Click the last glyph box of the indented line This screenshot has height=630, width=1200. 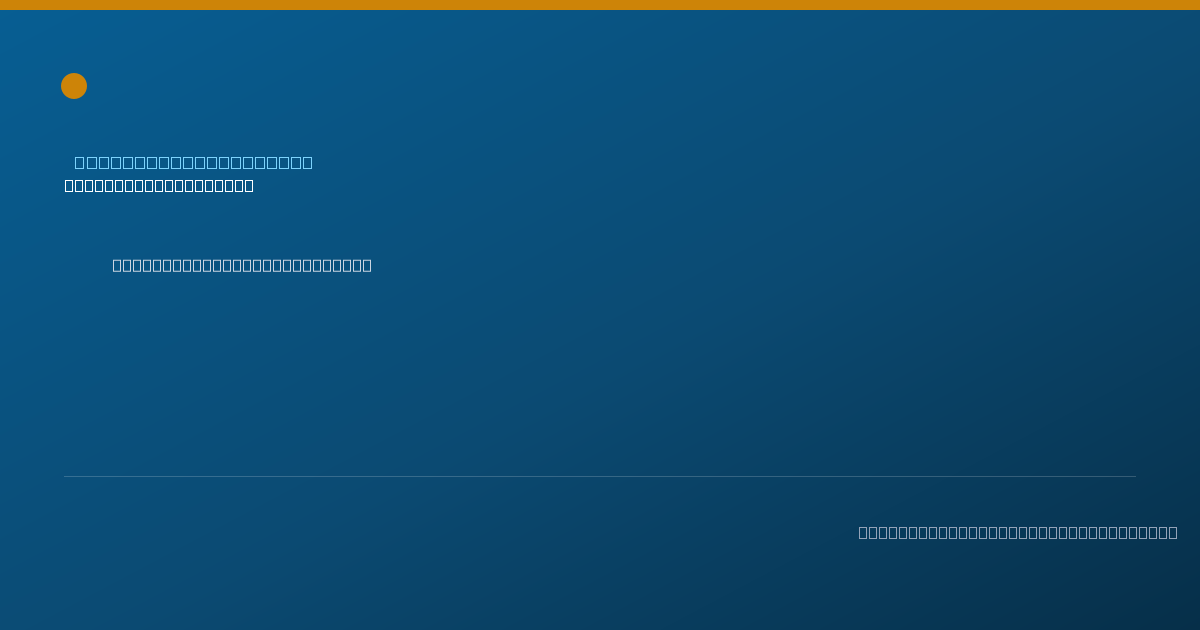point(366,265)
